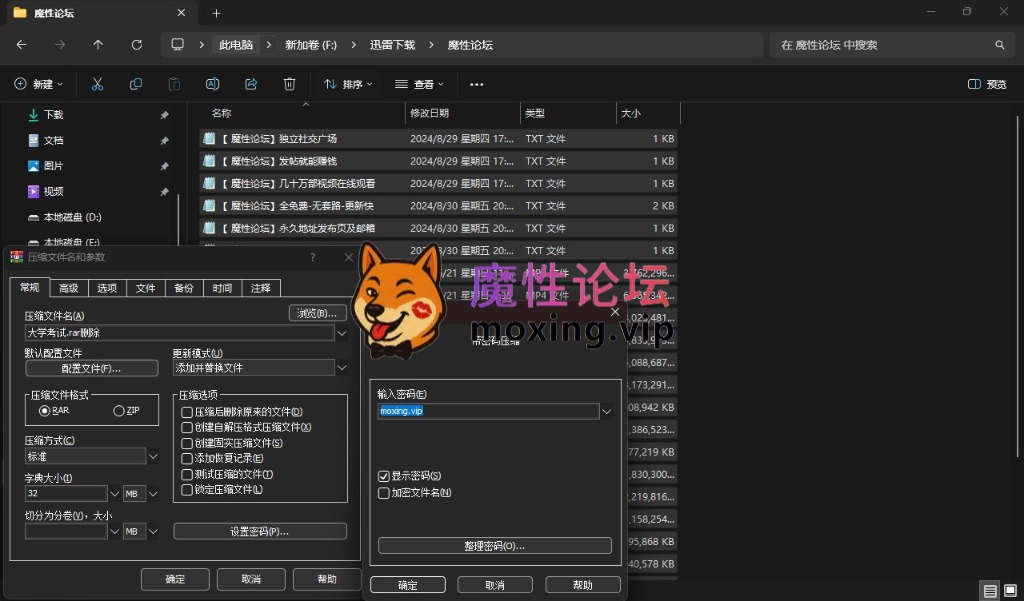Check the 锁定压缩文件 option
This screenshot has width=1024, height=601.
(x=187, y=490)
